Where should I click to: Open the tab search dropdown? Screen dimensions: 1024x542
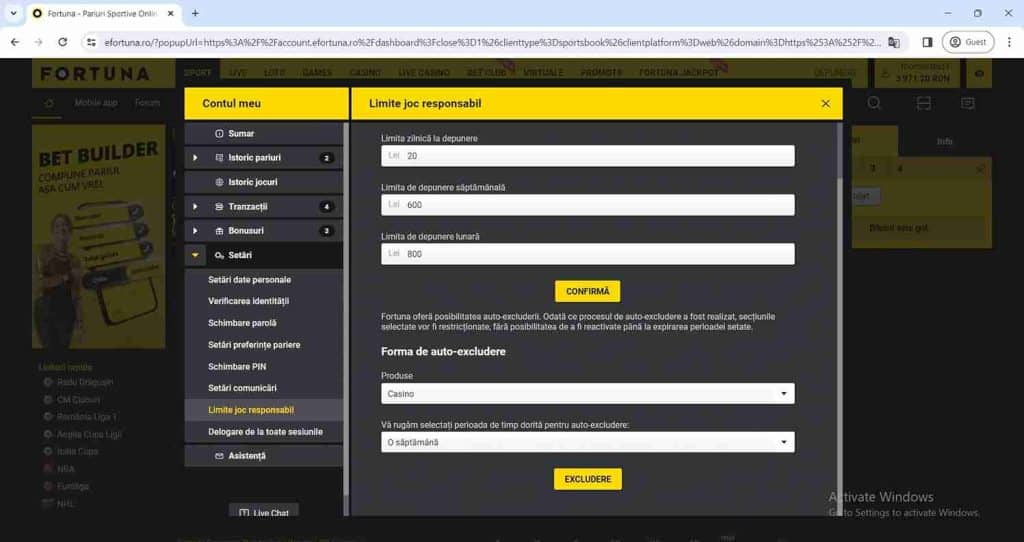point(13,13)
